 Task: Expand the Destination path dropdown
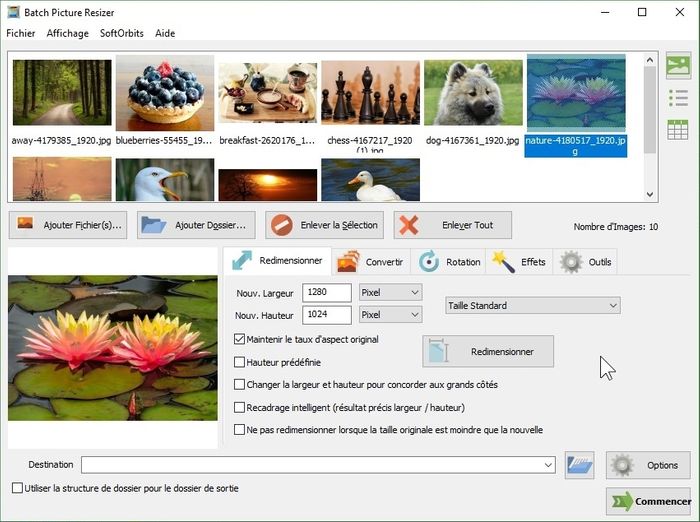pos(548,465)
